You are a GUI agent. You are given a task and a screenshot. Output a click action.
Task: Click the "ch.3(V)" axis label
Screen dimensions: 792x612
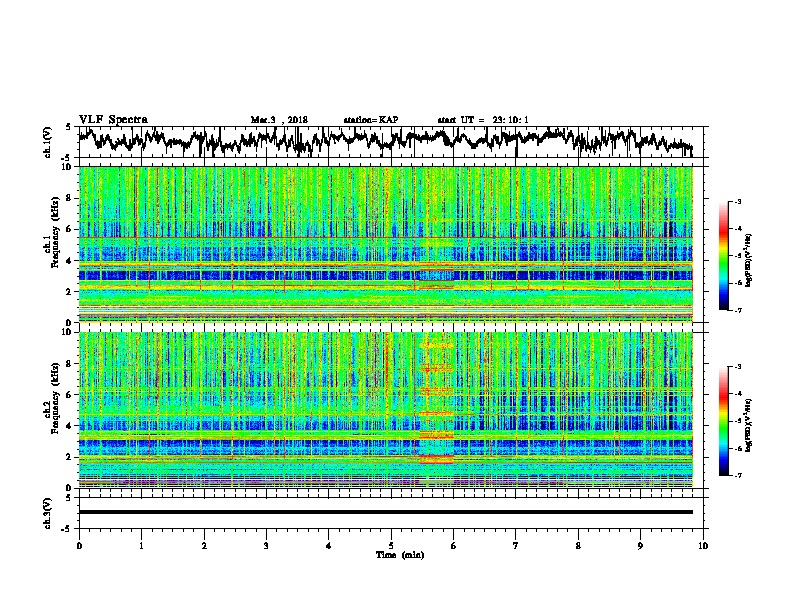48,514
